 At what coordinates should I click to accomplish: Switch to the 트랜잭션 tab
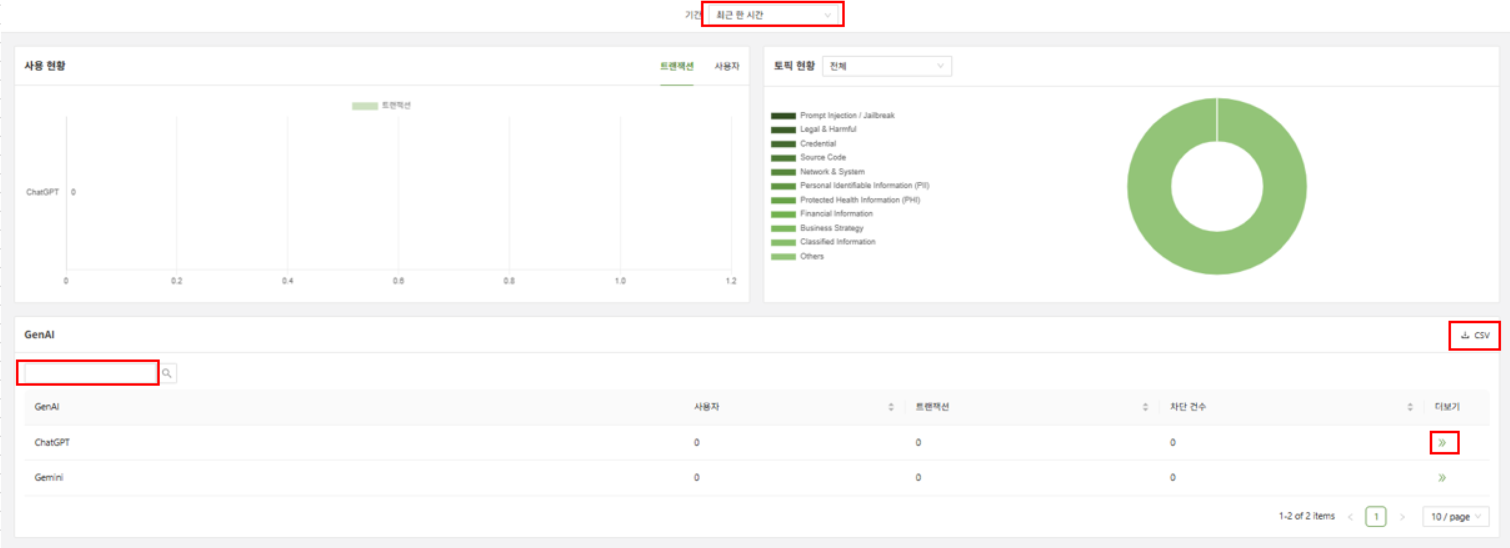point(676,66)
